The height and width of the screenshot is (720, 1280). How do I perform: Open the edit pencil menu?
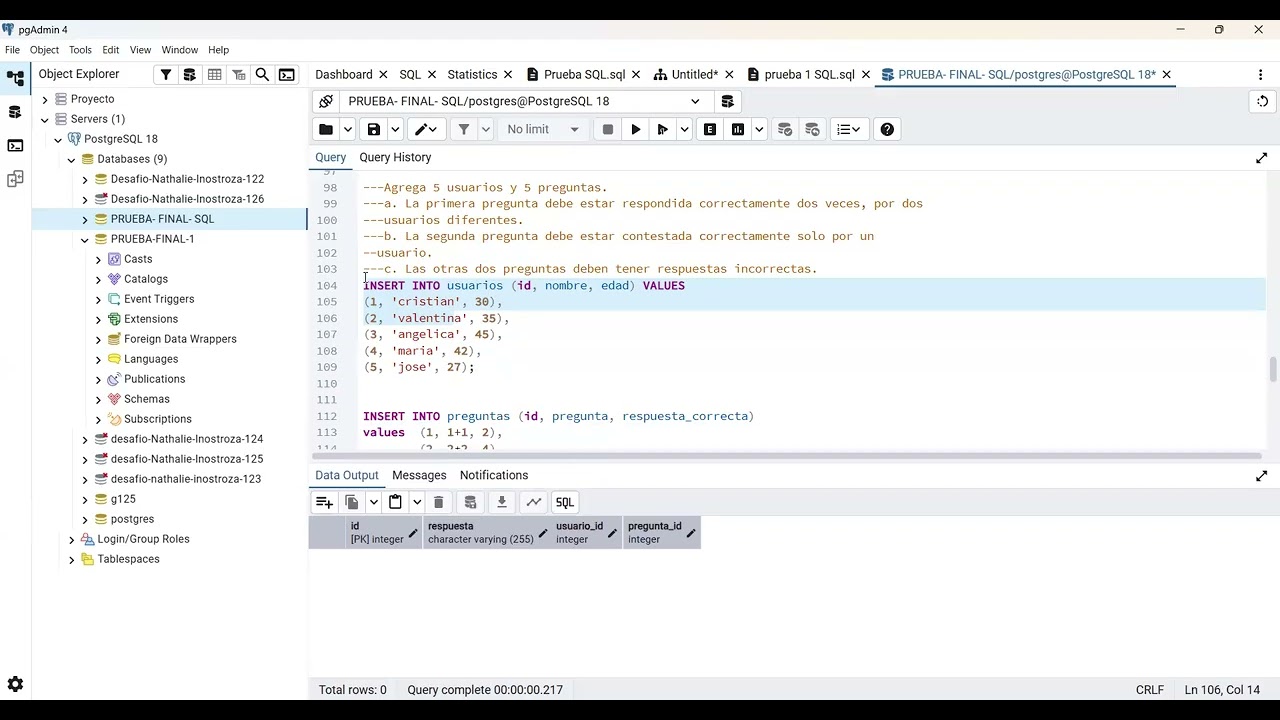[x=428, y=129]
